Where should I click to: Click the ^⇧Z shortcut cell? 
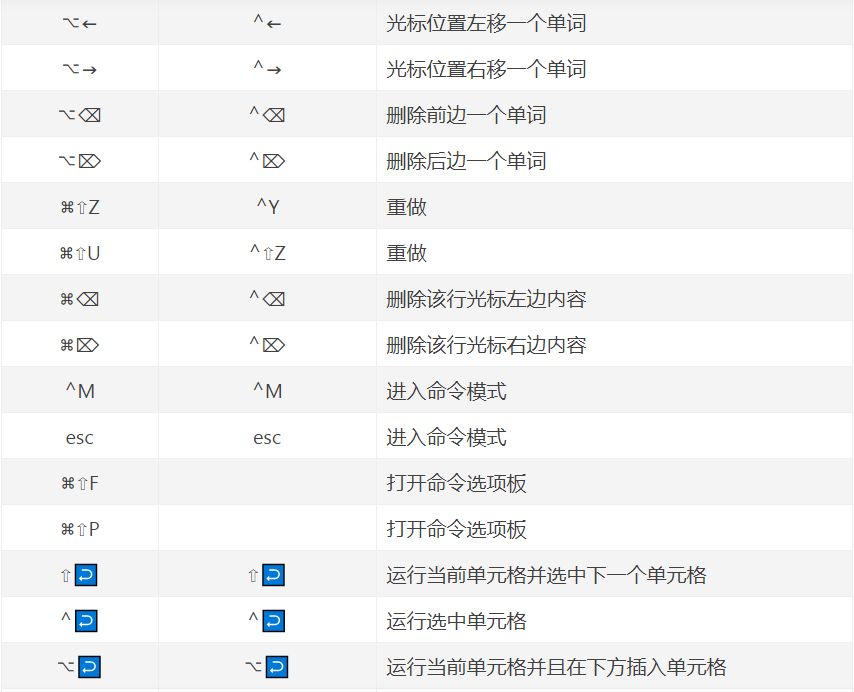pyautogui.click(x=267, y=253)
